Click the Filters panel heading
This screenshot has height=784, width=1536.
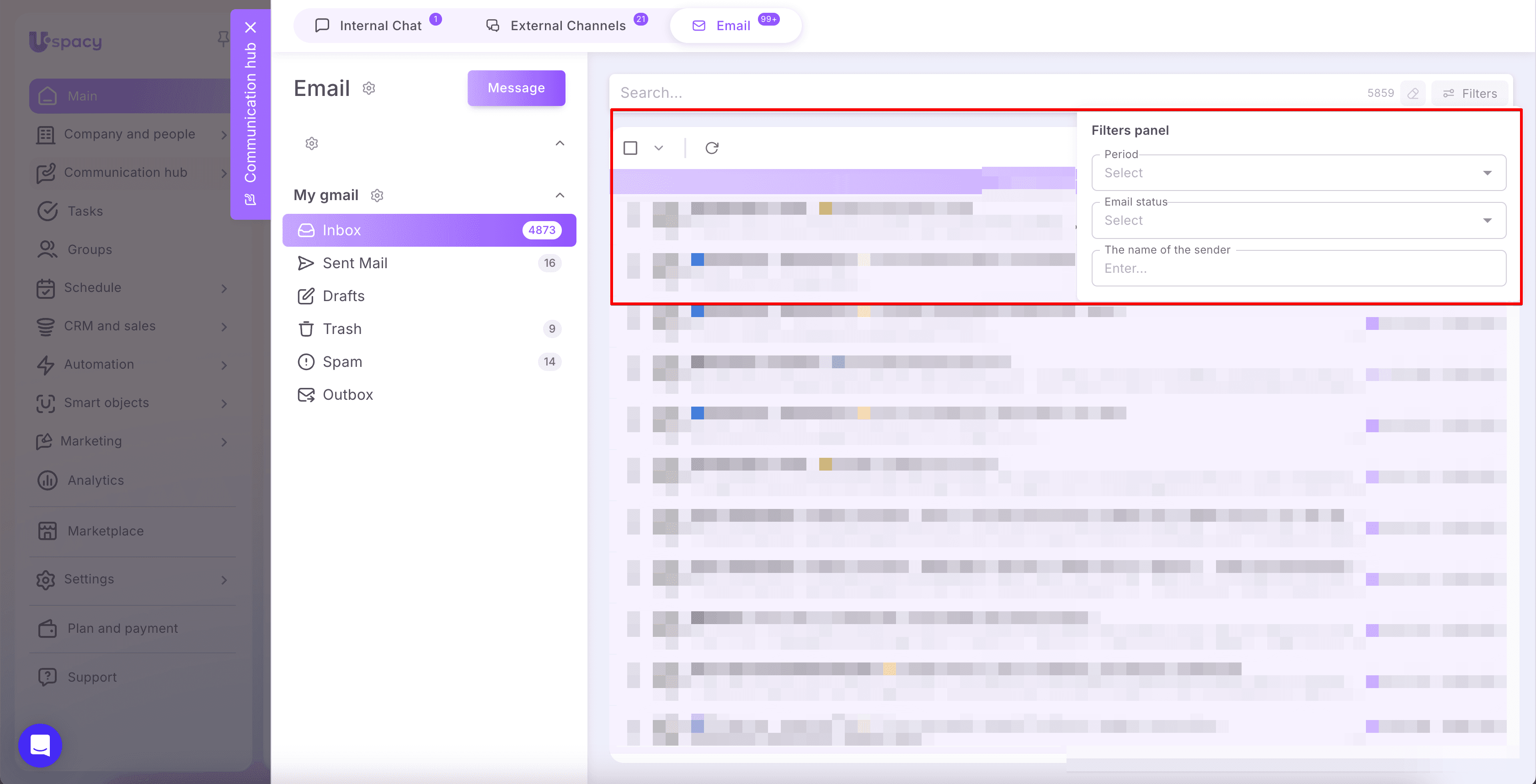[1129, 131]
